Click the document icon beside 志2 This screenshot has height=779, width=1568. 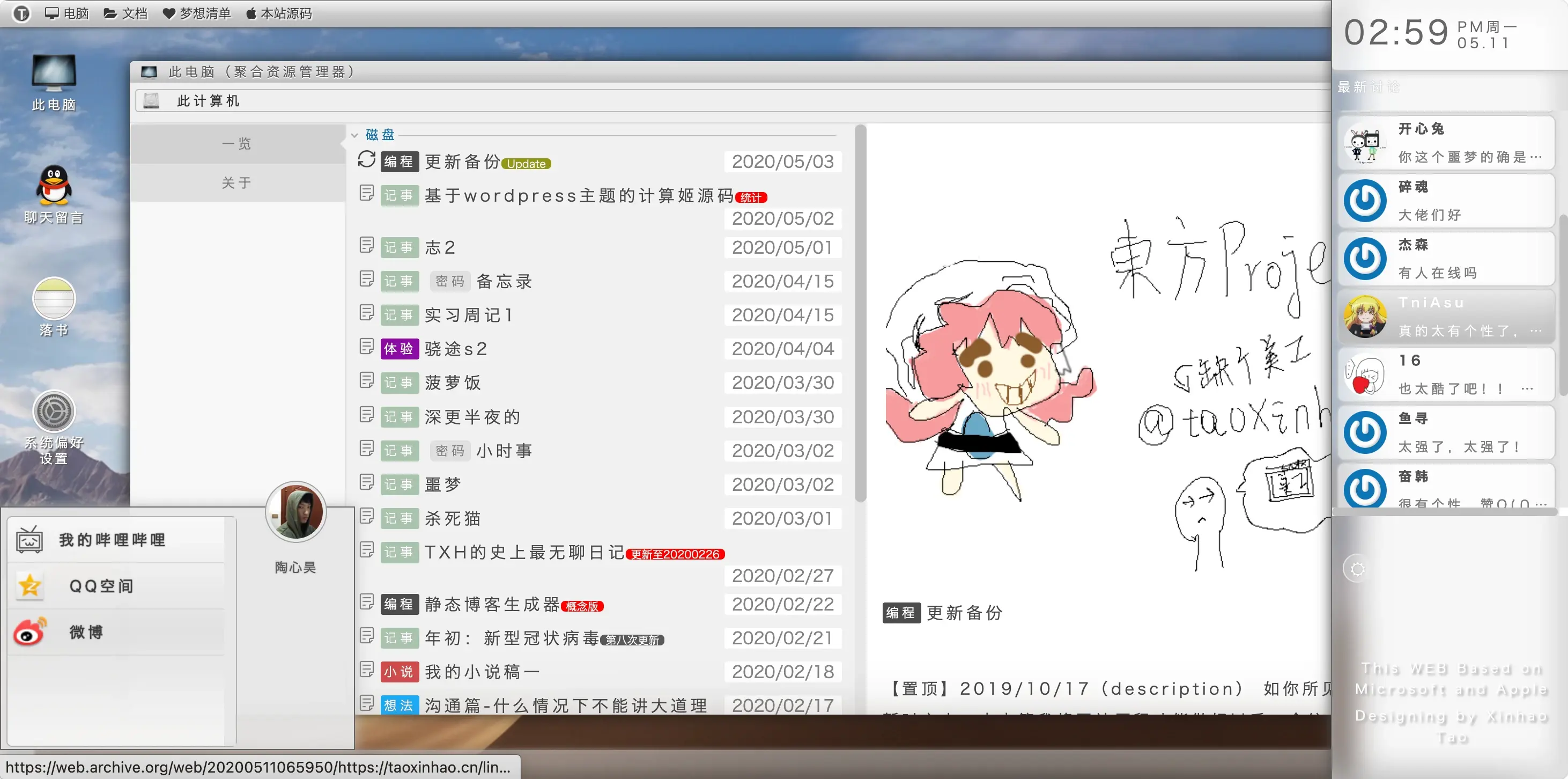366,246
